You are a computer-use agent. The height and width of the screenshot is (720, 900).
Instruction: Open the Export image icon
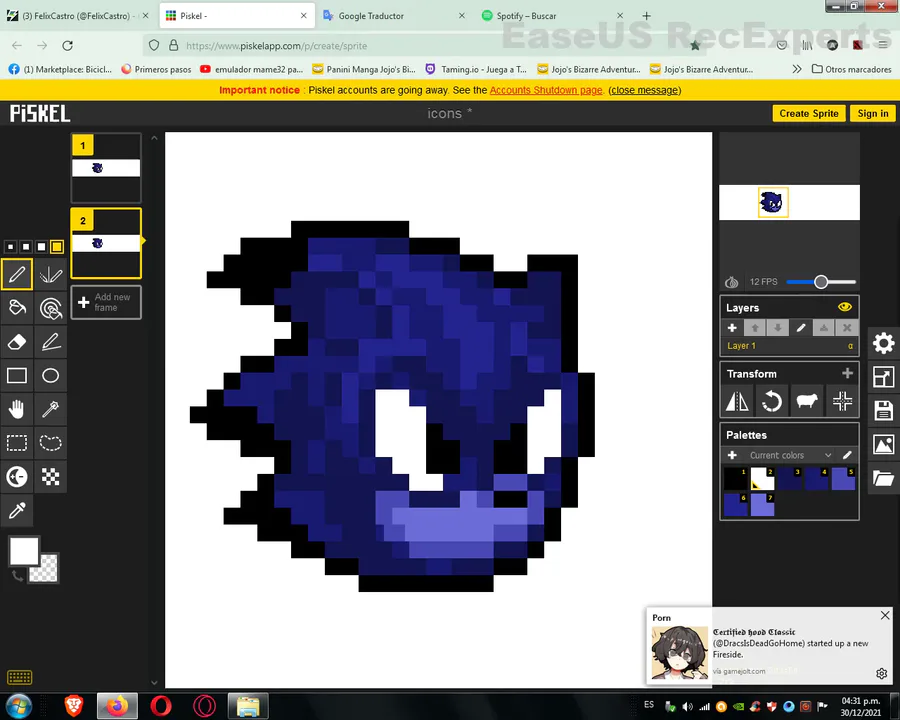883,444
